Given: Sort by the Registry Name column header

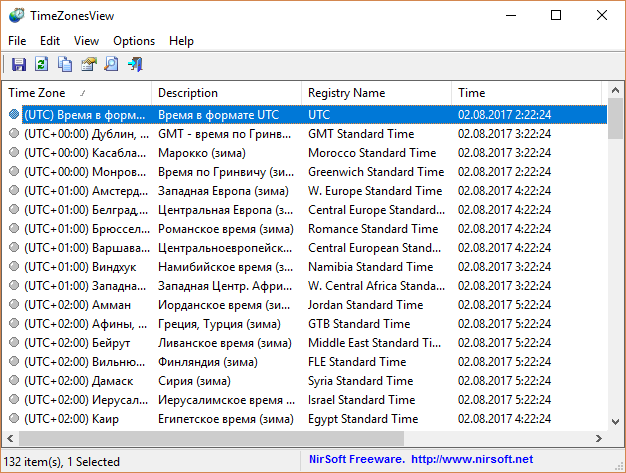Looking at the screenshot, I should pyautogui.click(x=376, y=93).
